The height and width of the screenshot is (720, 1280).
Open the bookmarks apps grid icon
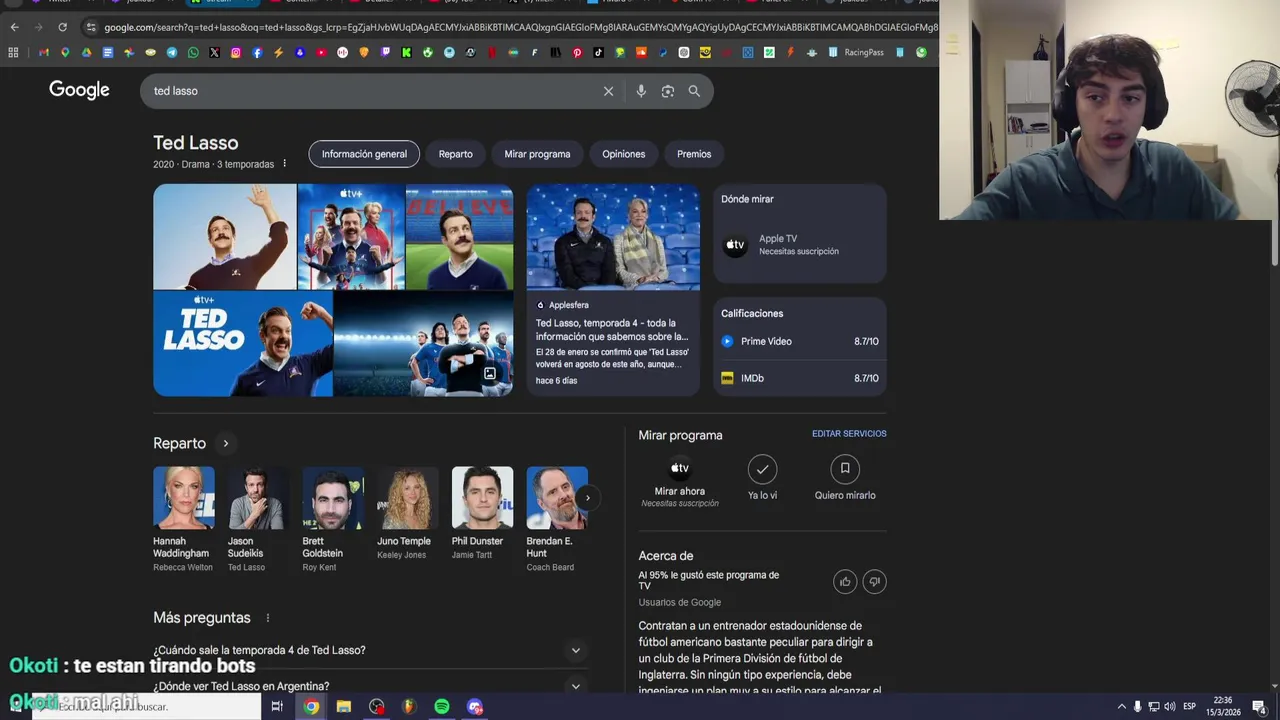[13, 52]
